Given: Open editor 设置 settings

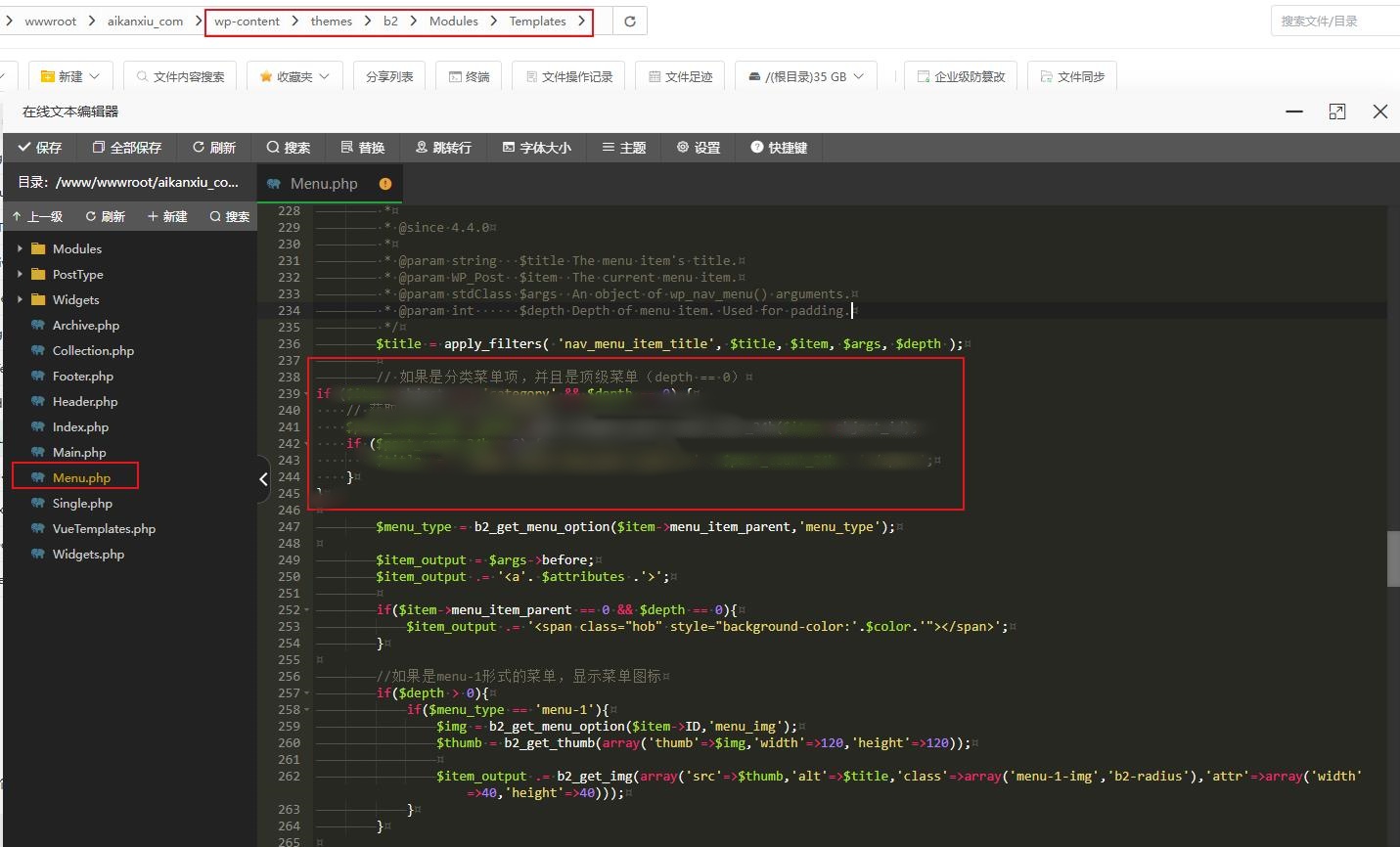Looking at the screenshot, I should 699,148.
